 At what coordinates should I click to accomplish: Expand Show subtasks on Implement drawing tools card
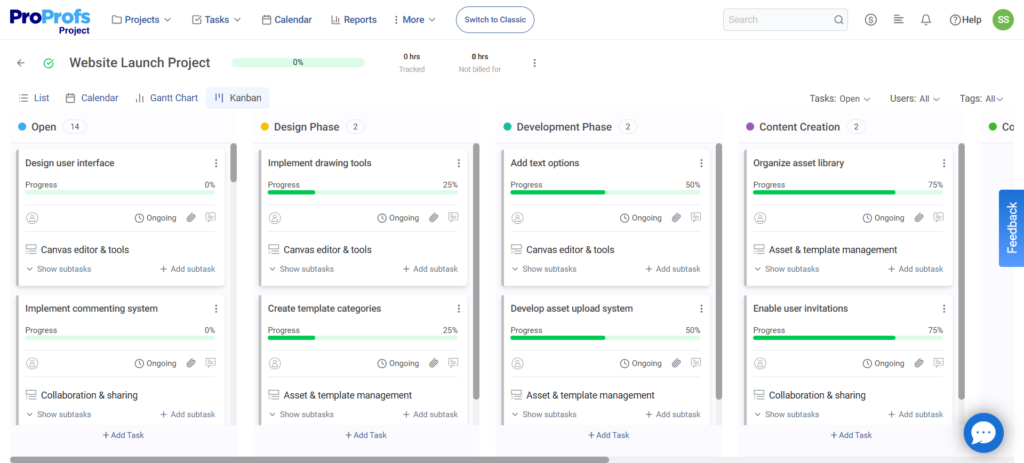[x=301, y=269]
